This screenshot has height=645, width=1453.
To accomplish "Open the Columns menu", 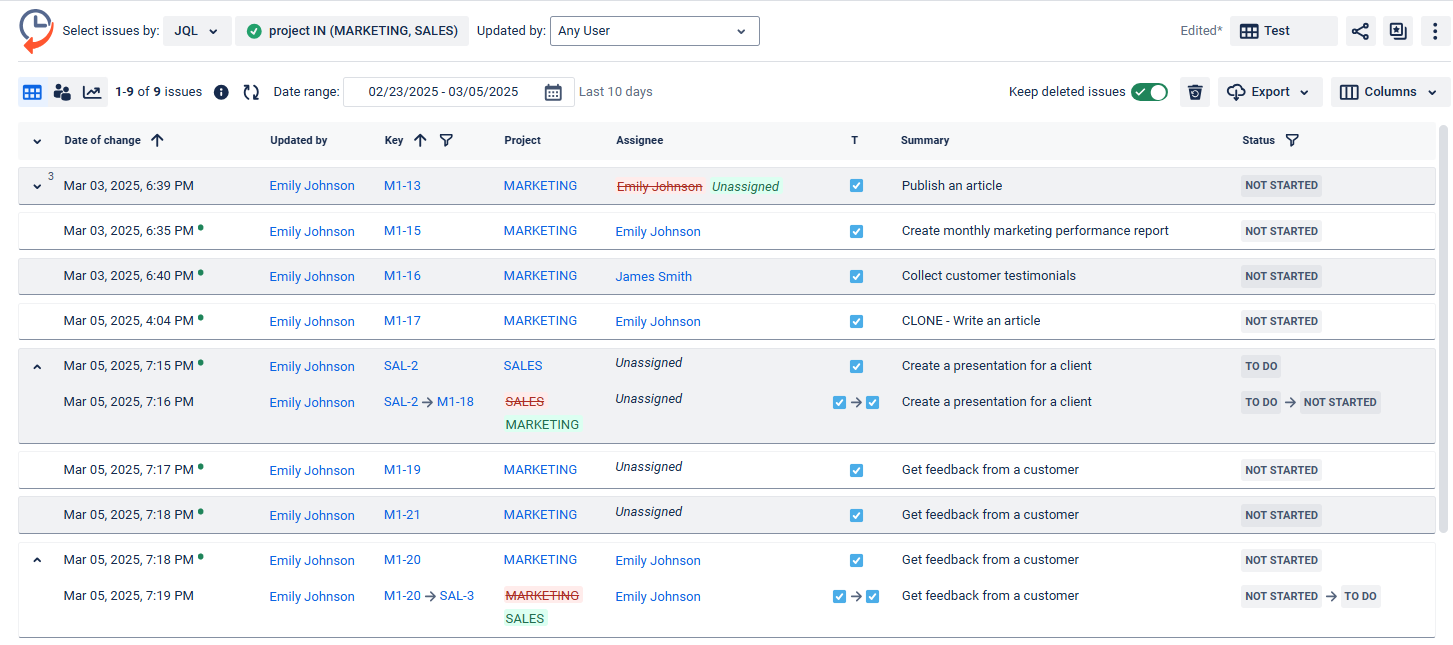I will click(x=1390, y=92).
